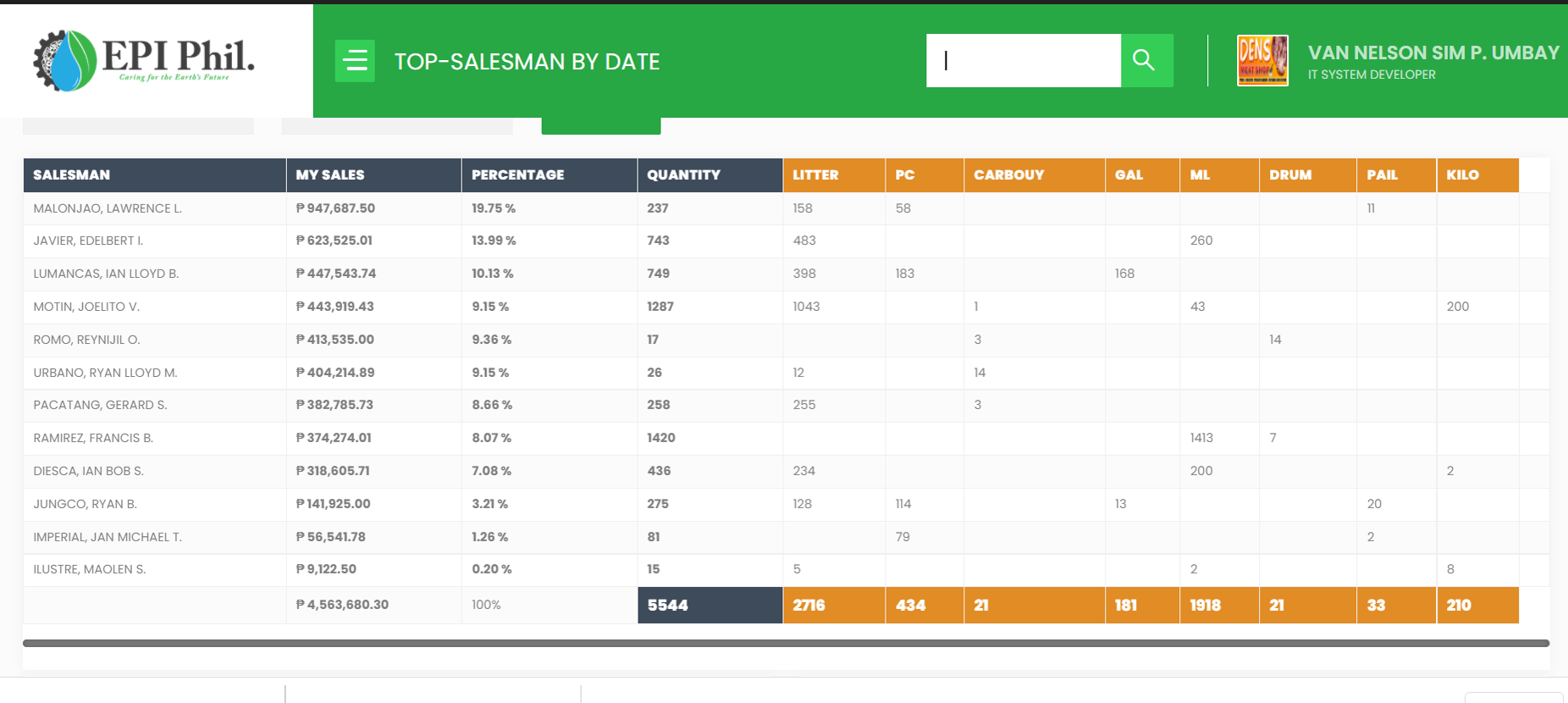Click the green search magnifier button
This screenshot has width=1568, height=703.
[1146, 60]
